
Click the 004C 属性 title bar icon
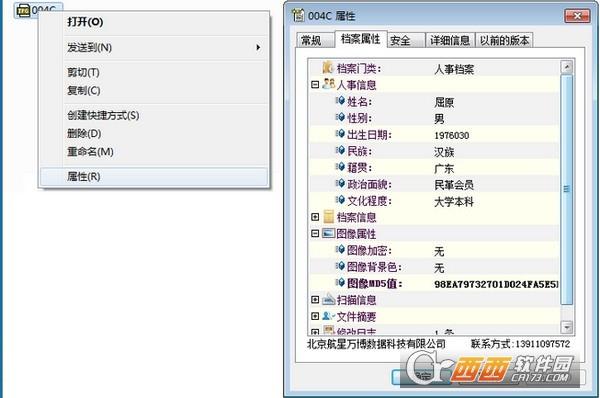(x=298, y=15)
